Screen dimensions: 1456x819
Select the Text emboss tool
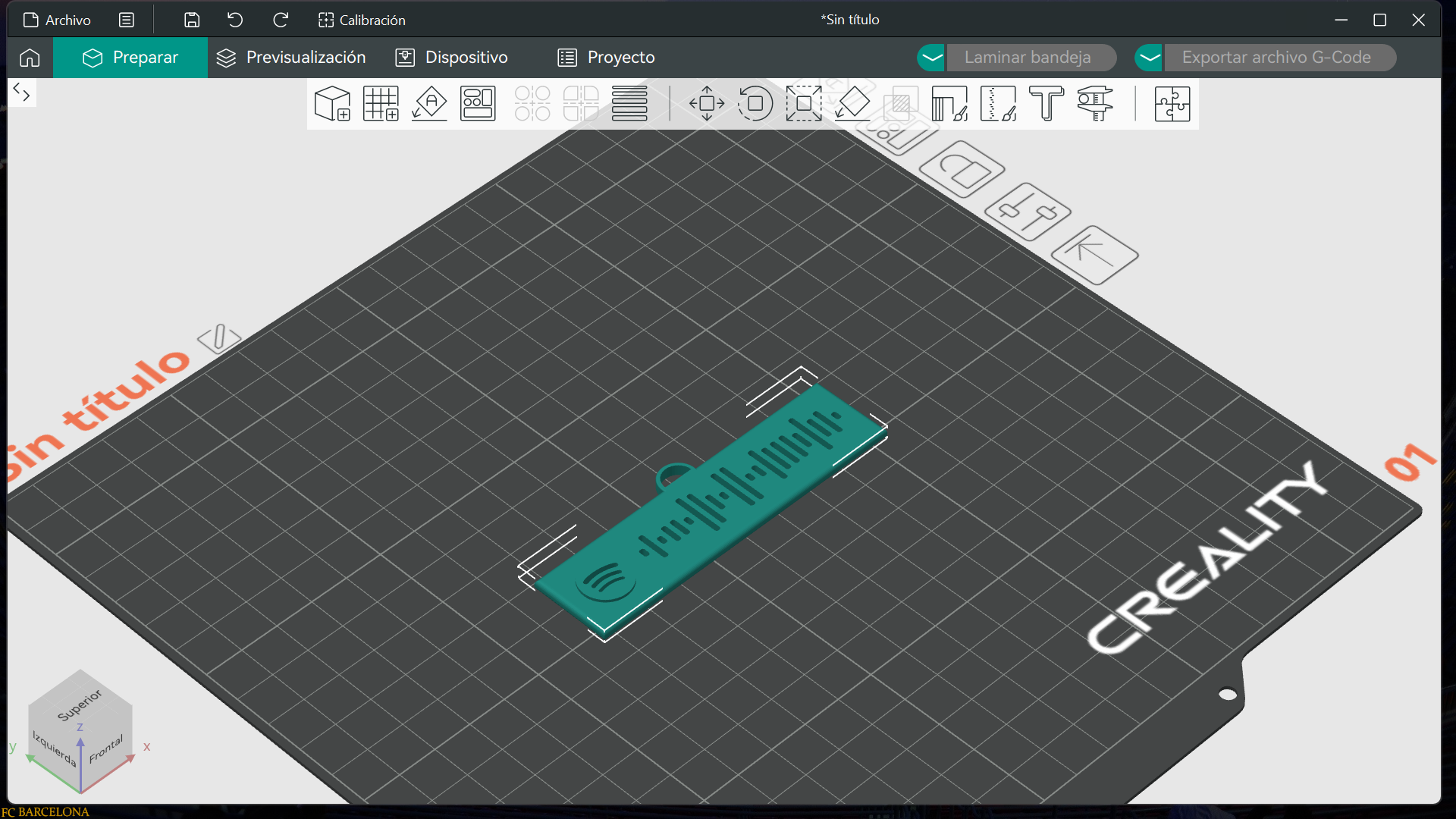(x=1046, y=104)
